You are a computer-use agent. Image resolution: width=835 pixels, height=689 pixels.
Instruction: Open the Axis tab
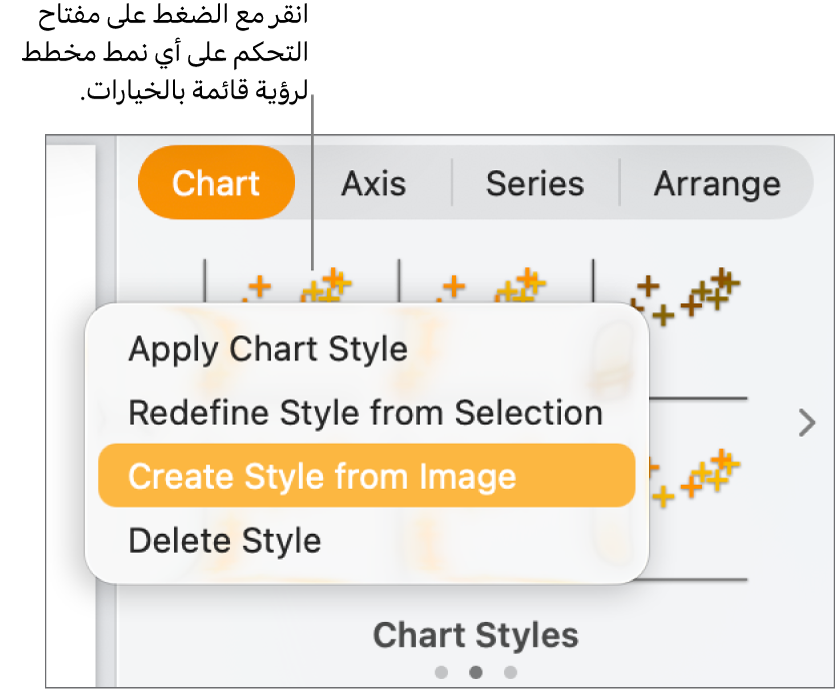(x=373, y=183)
